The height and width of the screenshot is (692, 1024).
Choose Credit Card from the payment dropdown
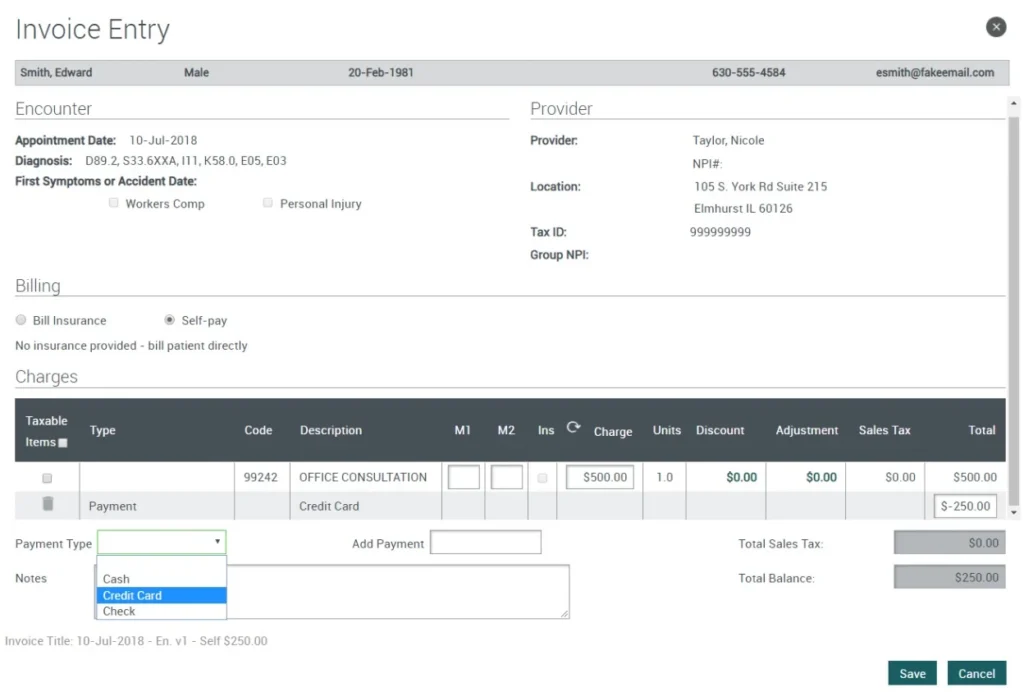coord(131,595)
